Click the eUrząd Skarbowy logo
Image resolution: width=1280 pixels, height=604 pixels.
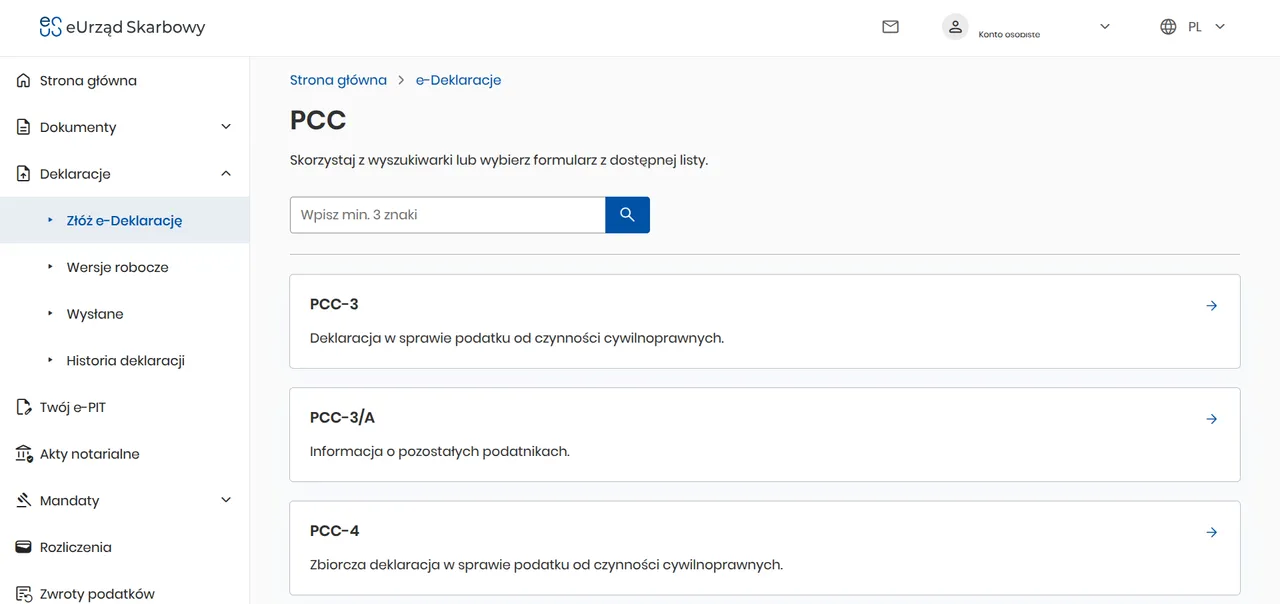[x=122, y=27]
